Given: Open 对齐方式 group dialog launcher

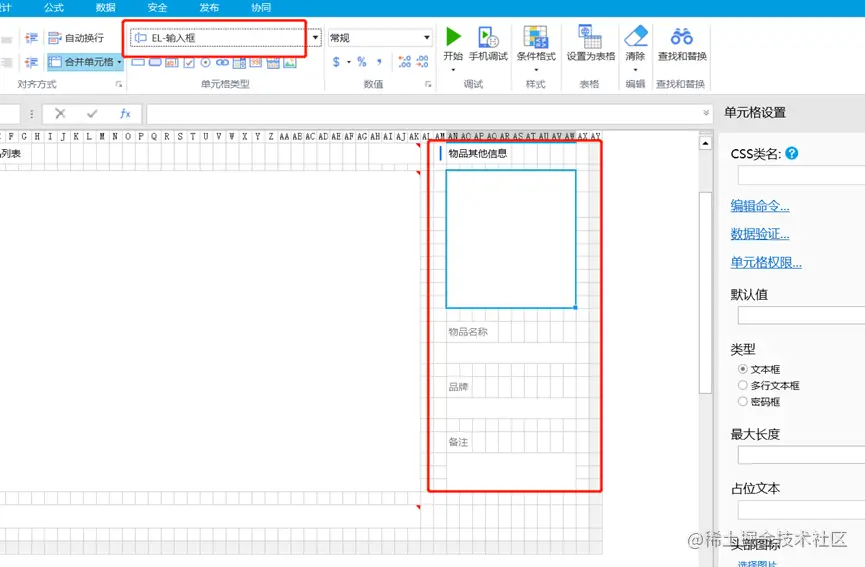Looking at the screenshot, I should tap(119, 84).
